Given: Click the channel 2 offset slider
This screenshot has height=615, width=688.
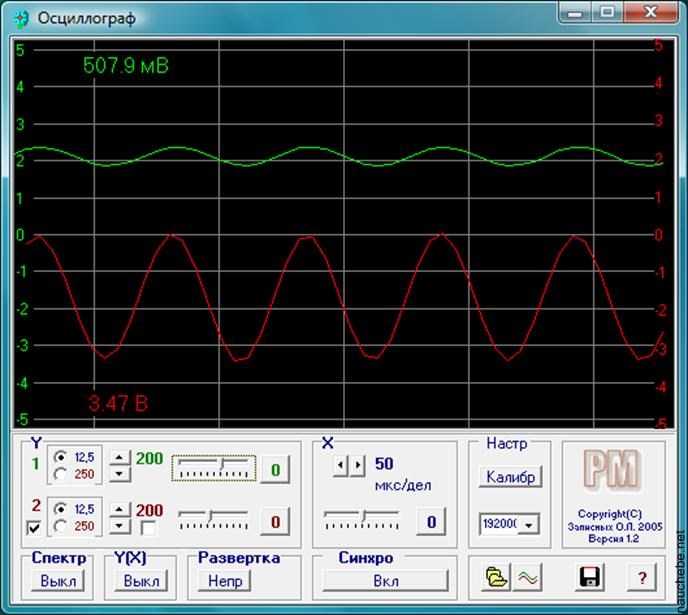Looking at the screenshot, I should [213, 520].
